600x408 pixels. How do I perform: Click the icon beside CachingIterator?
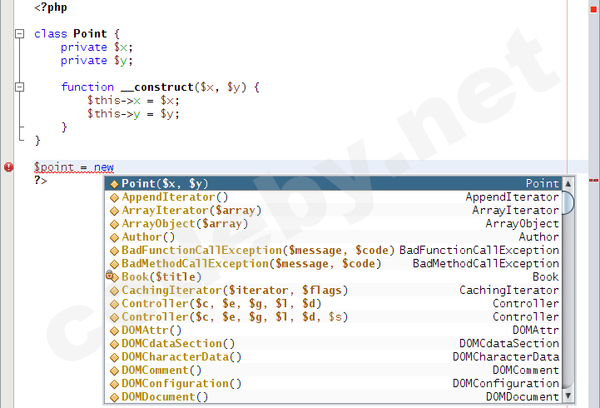click(x=114, y=290)
